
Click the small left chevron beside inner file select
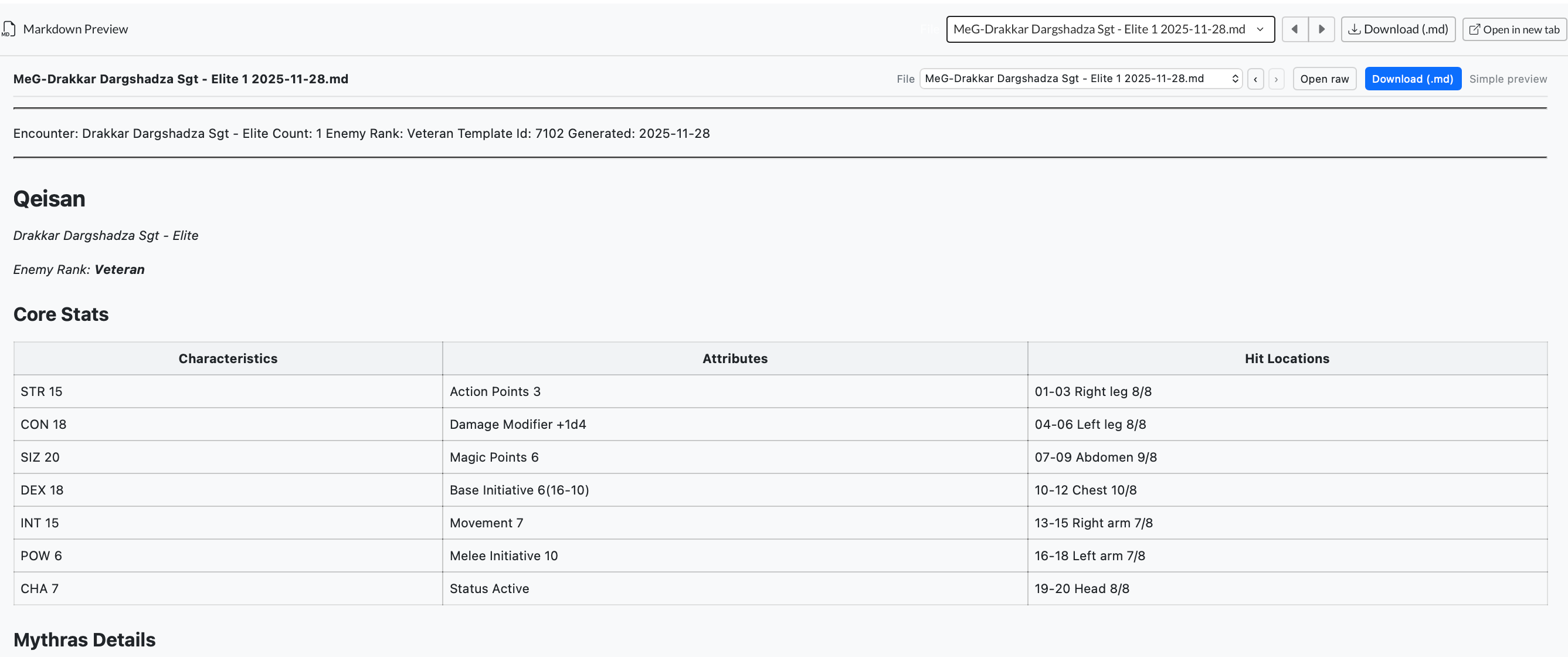tap(1255, 79)
